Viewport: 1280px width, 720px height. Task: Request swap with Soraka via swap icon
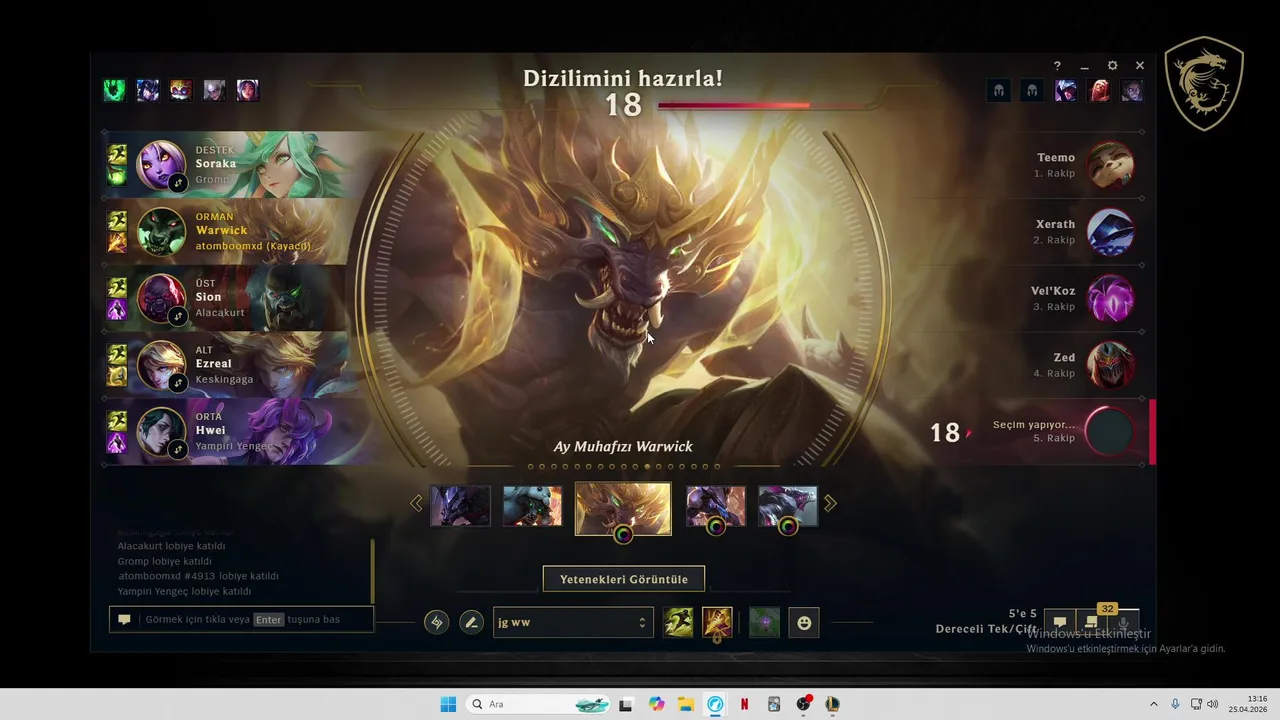(178, 183)
